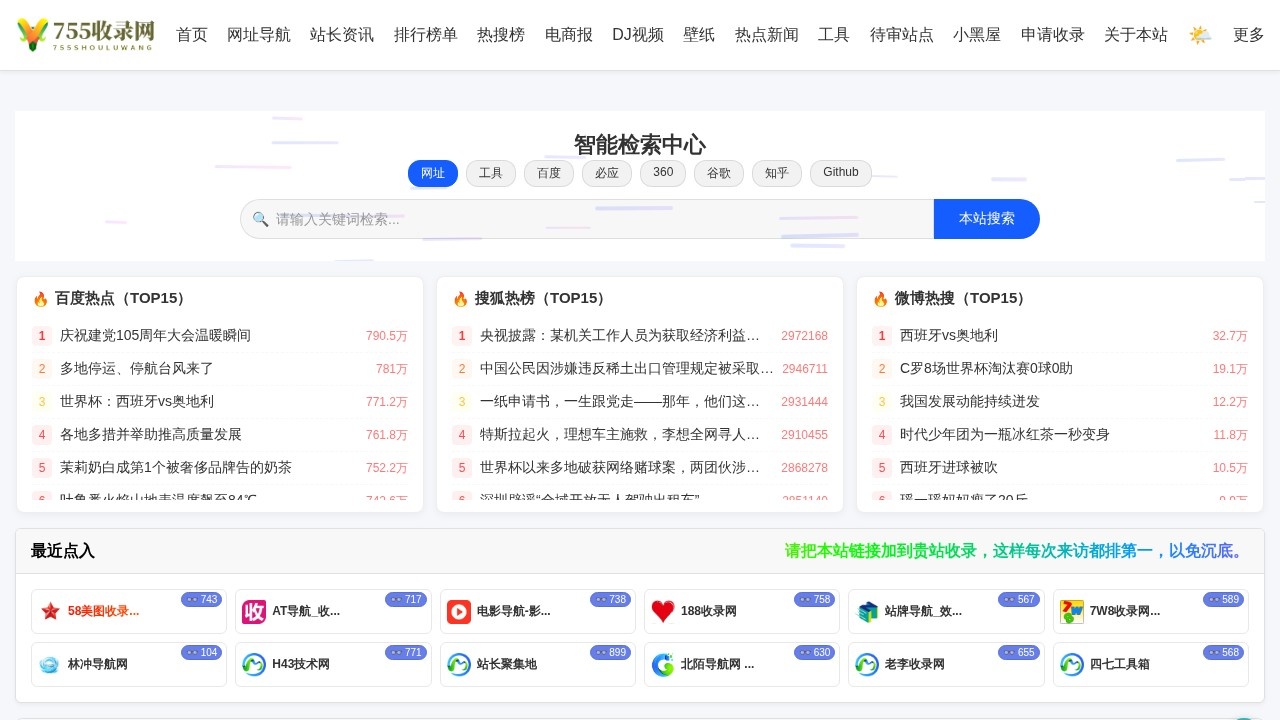Select the 网址 search category
The width and height of the screenshot is (1280, 720).
tap(433, 173)
